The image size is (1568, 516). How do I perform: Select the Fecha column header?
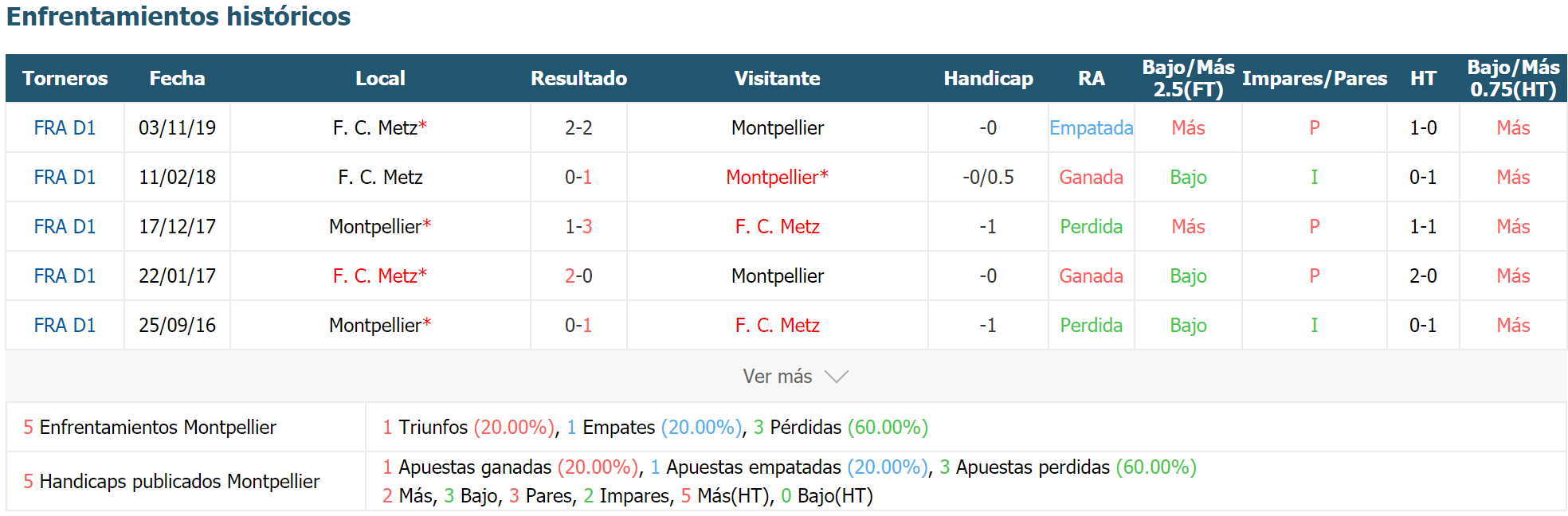(177, 78)
